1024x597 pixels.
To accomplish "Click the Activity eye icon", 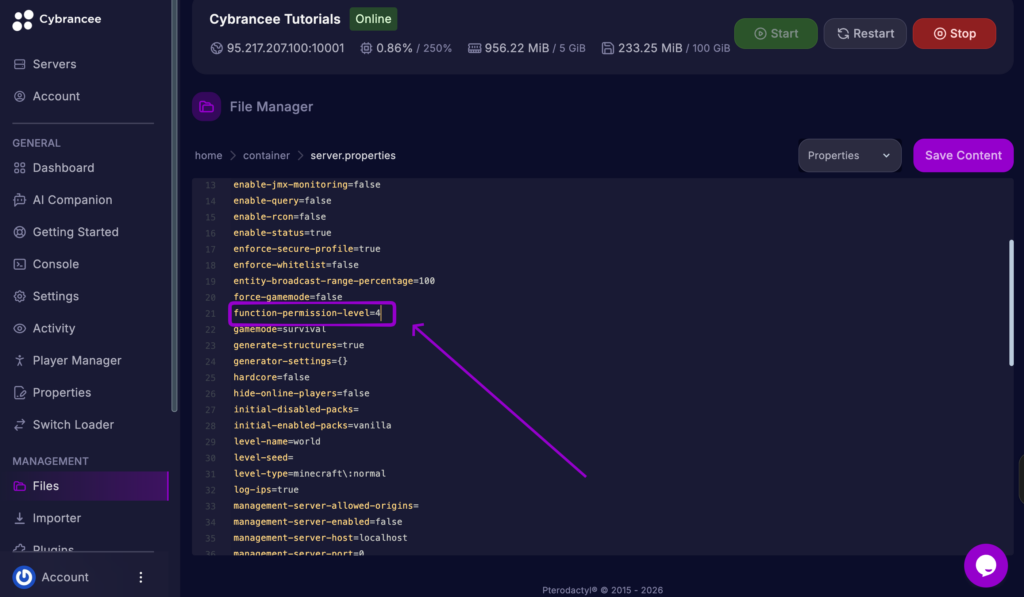I will [20, 328].
